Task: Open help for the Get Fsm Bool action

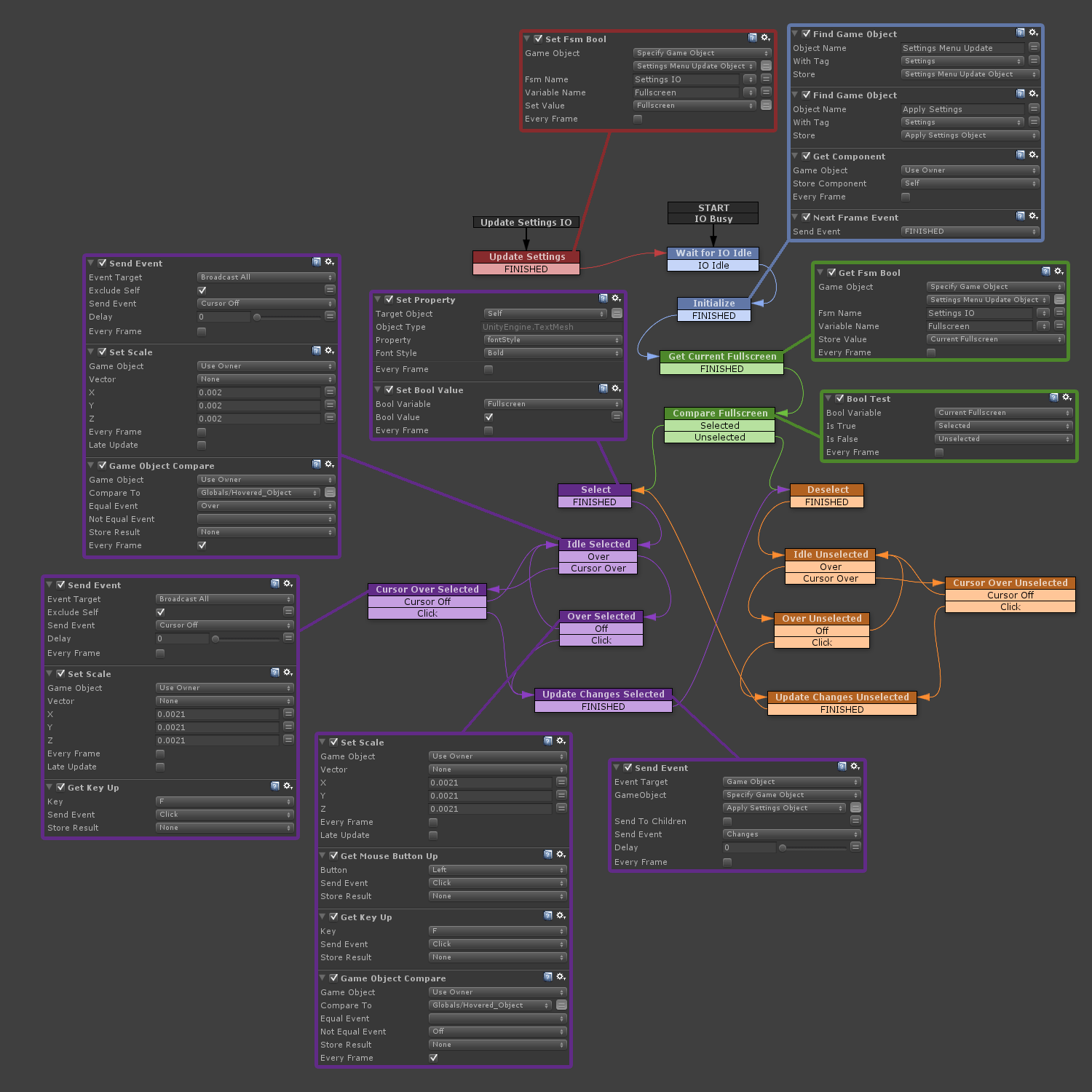Action: tap(1045, 272)
